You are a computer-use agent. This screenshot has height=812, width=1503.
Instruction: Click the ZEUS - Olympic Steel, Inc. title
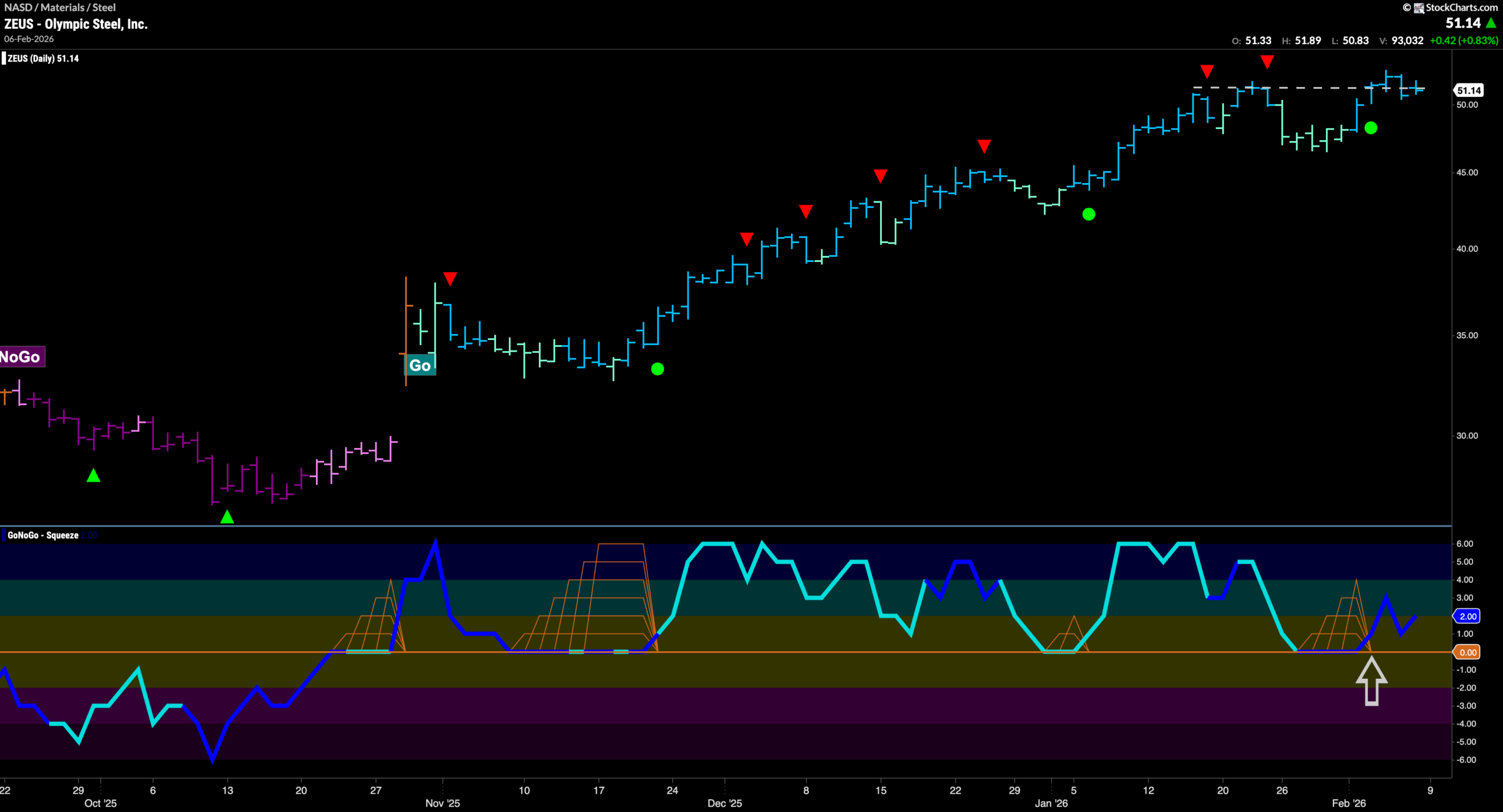click(76, 24)
